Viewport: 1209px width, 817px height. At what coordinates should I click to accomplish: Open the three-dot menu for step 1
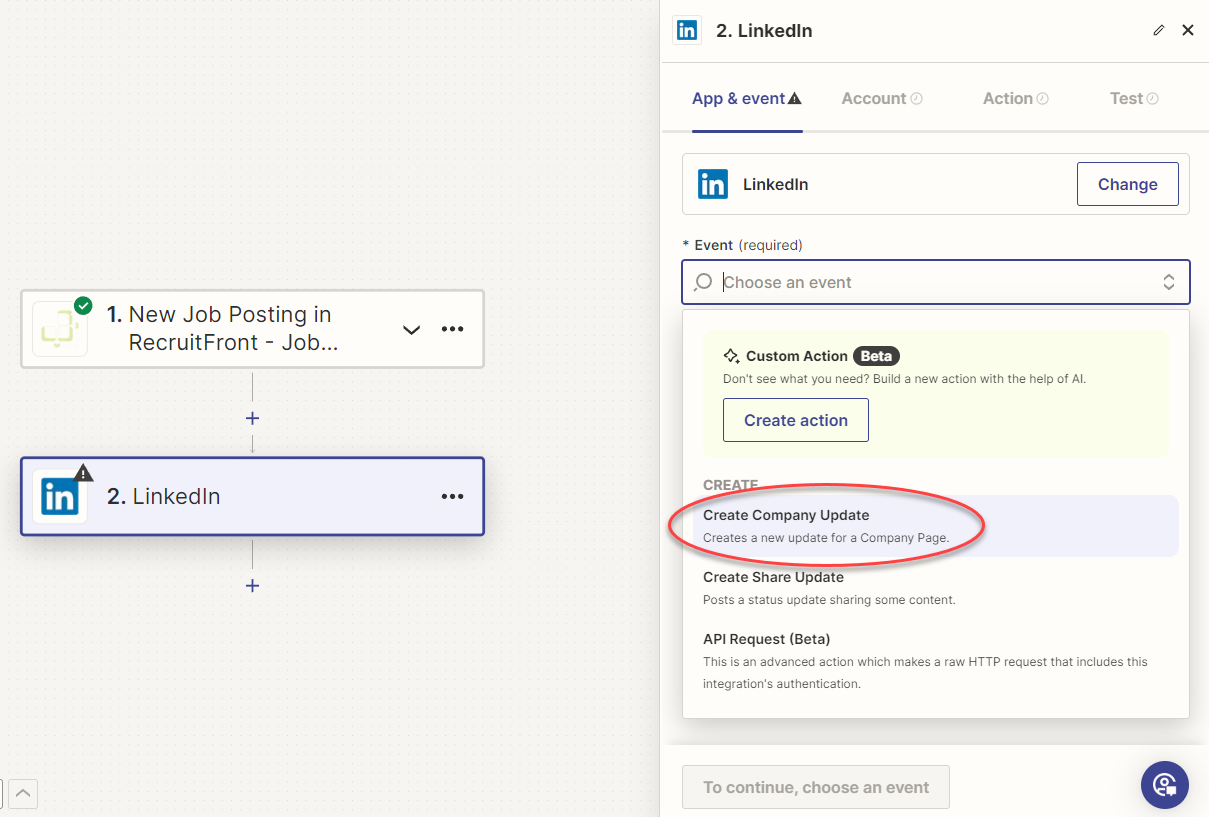(x=453, y=329)
